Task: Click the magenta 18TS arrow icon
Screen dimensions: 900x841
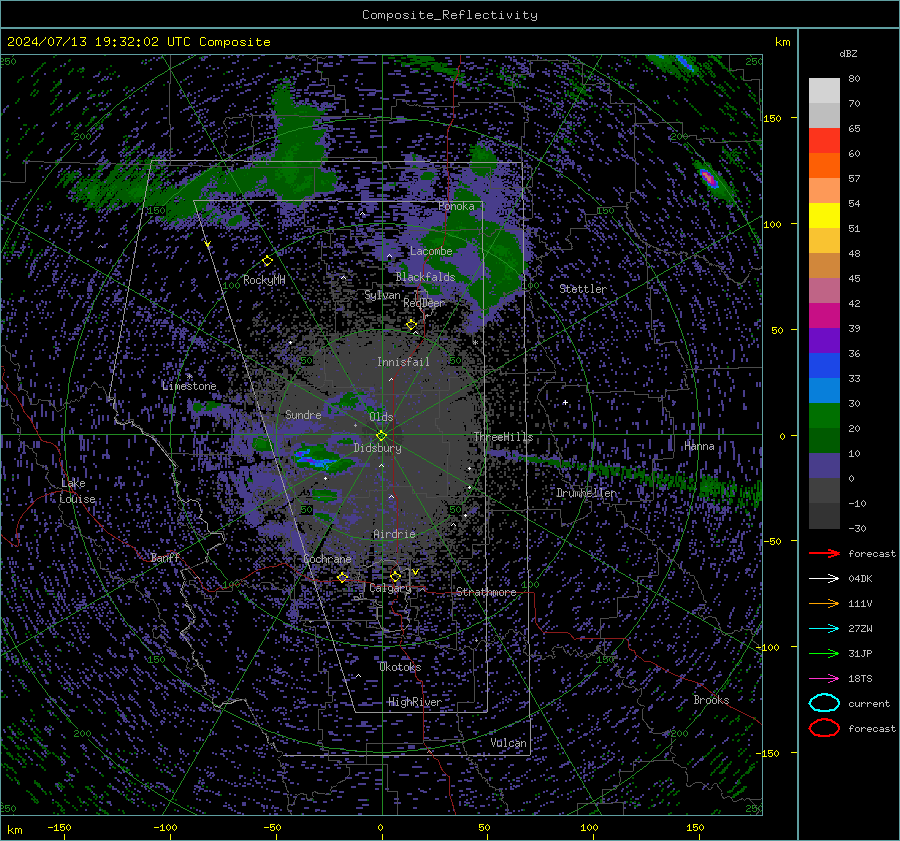Action: (x=824, y=679)
